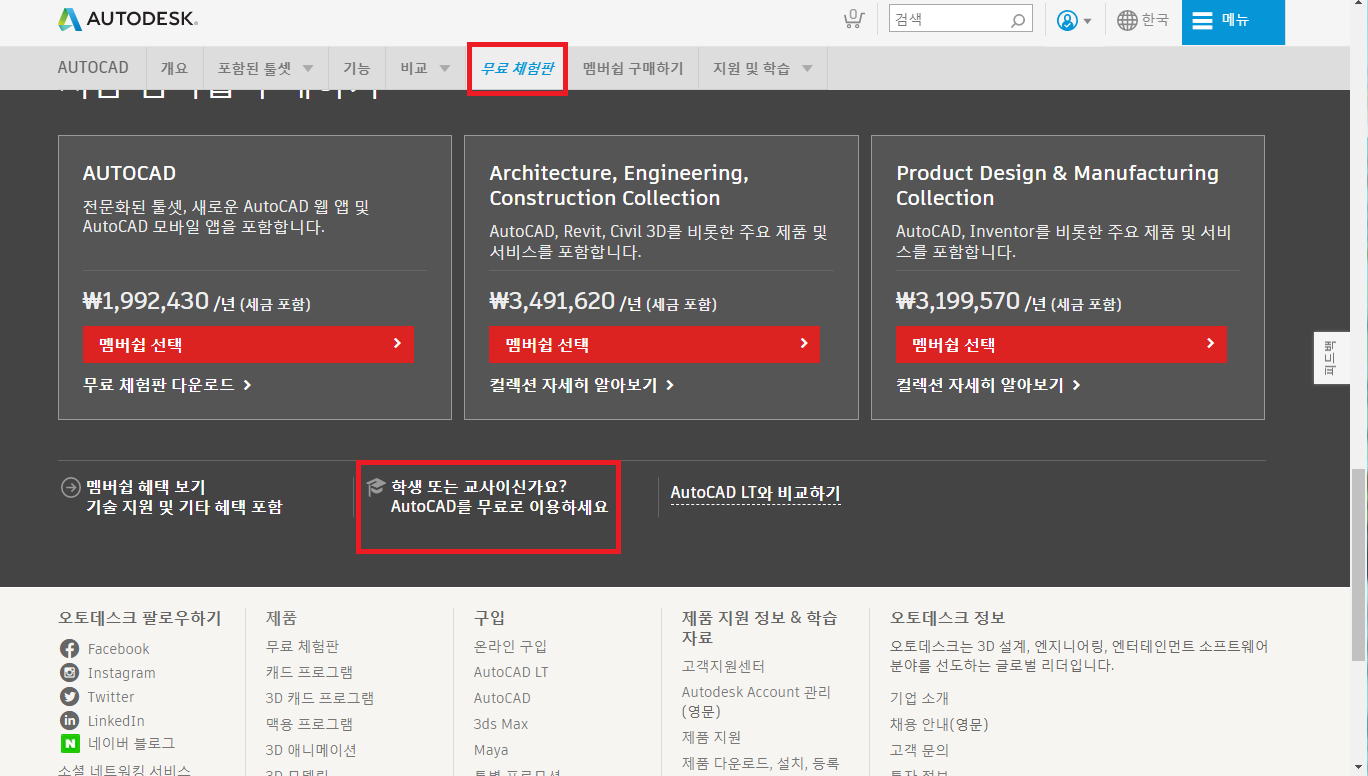This screenshot has width=1368, height=776.
Task: Expand the 지원 및 학습 dropdown
Action: pyautogui.click(x=807, y=69)
